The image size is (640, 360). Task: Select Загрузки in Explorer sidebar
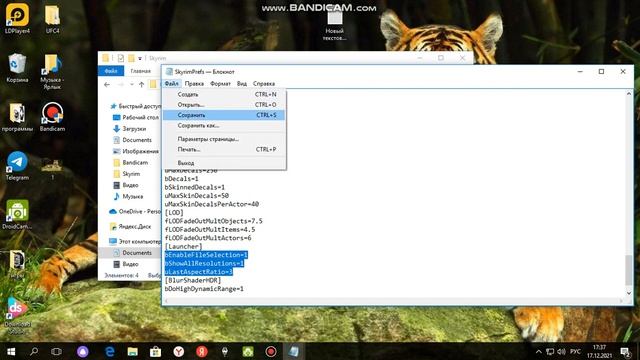coord(129,129)
